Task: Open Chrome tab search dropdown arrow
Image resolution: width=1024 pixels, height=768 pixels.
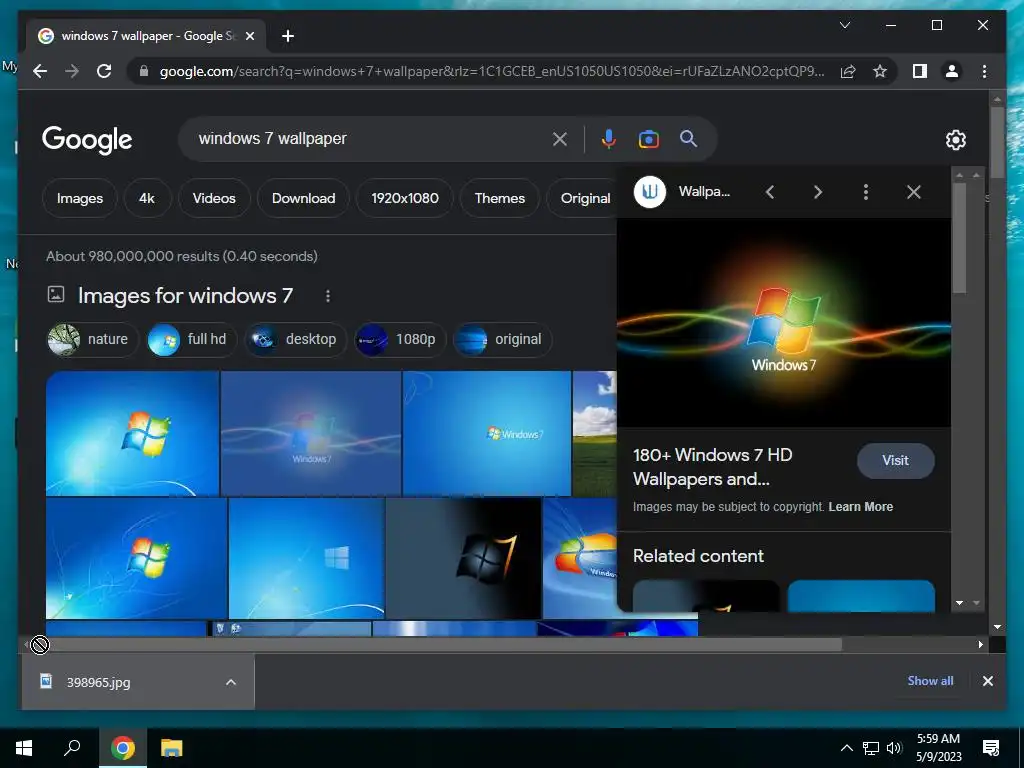Action: tap(844, 25)
